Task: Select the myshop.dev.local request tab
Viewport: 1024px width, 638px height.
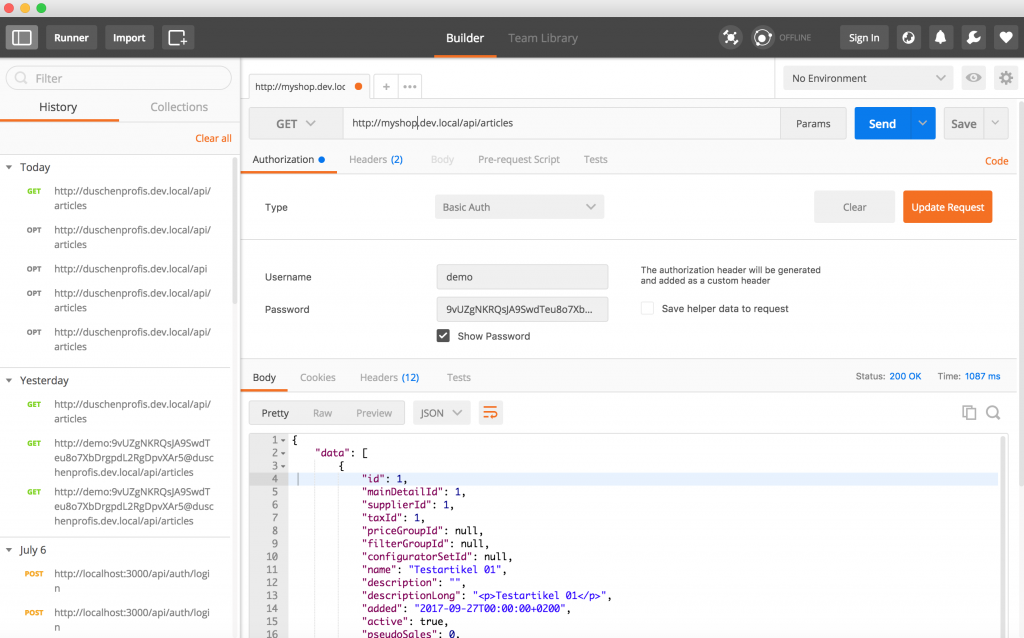Action: click(x=308, y=86)
